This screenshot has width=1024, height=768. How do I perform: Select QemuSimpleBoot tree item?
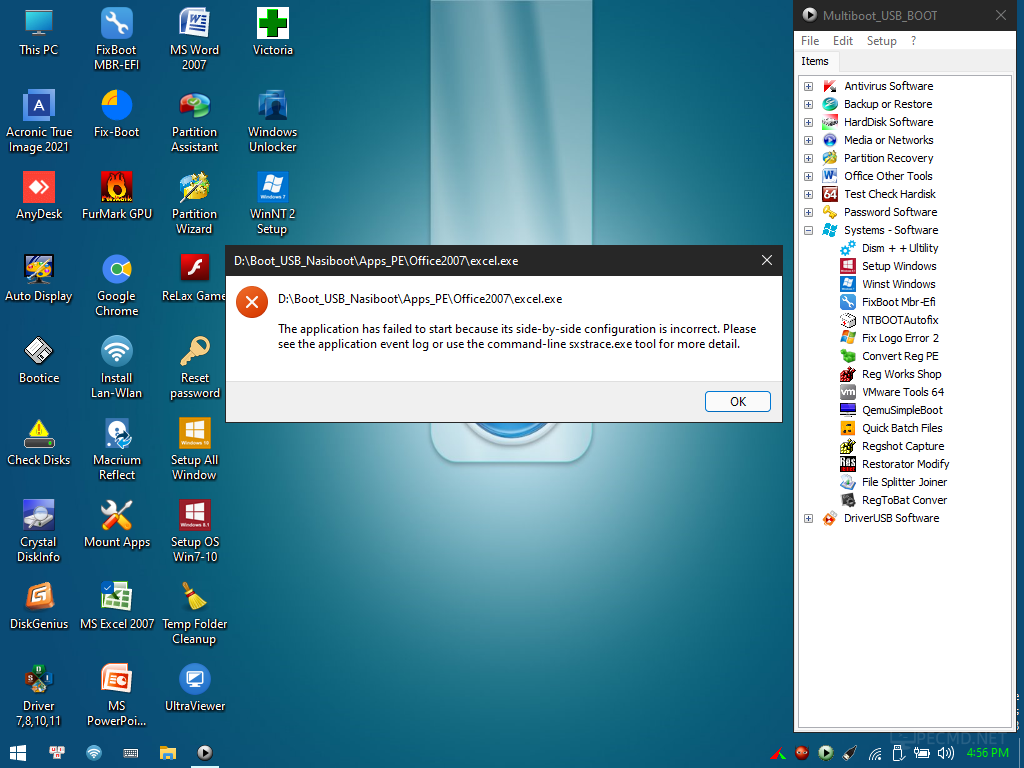click(902, 410)
